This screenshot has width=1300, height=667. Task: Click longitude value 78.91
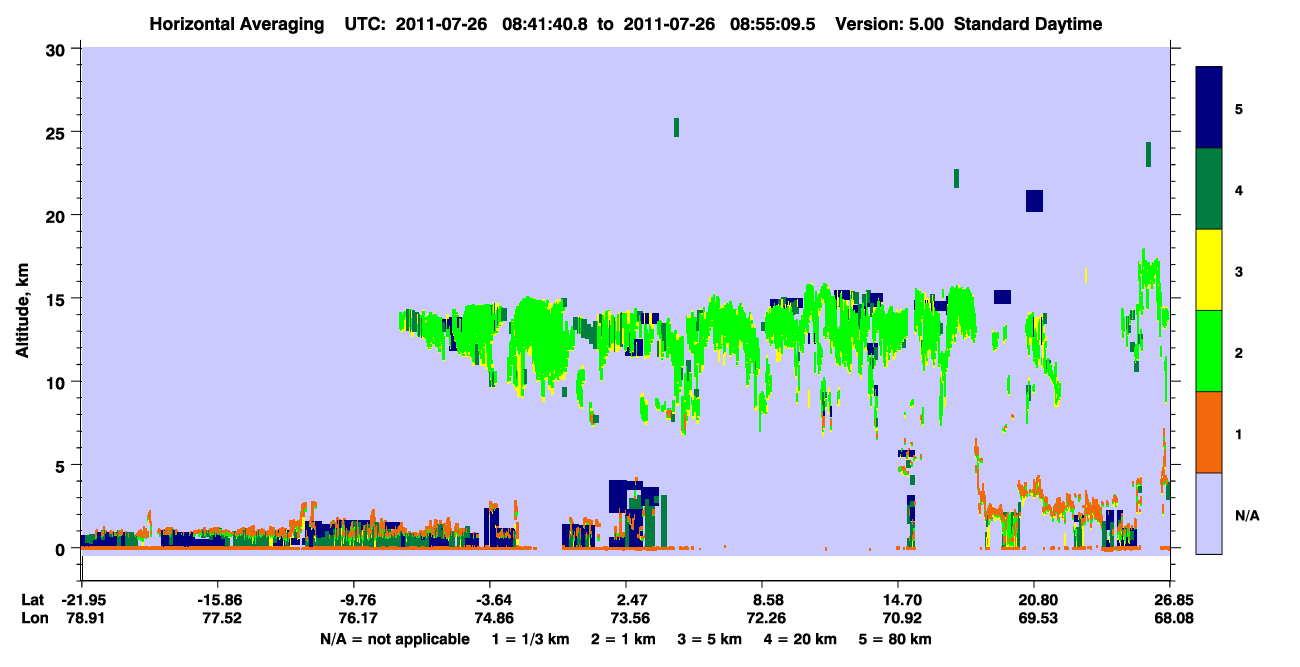tap(86, 618)
